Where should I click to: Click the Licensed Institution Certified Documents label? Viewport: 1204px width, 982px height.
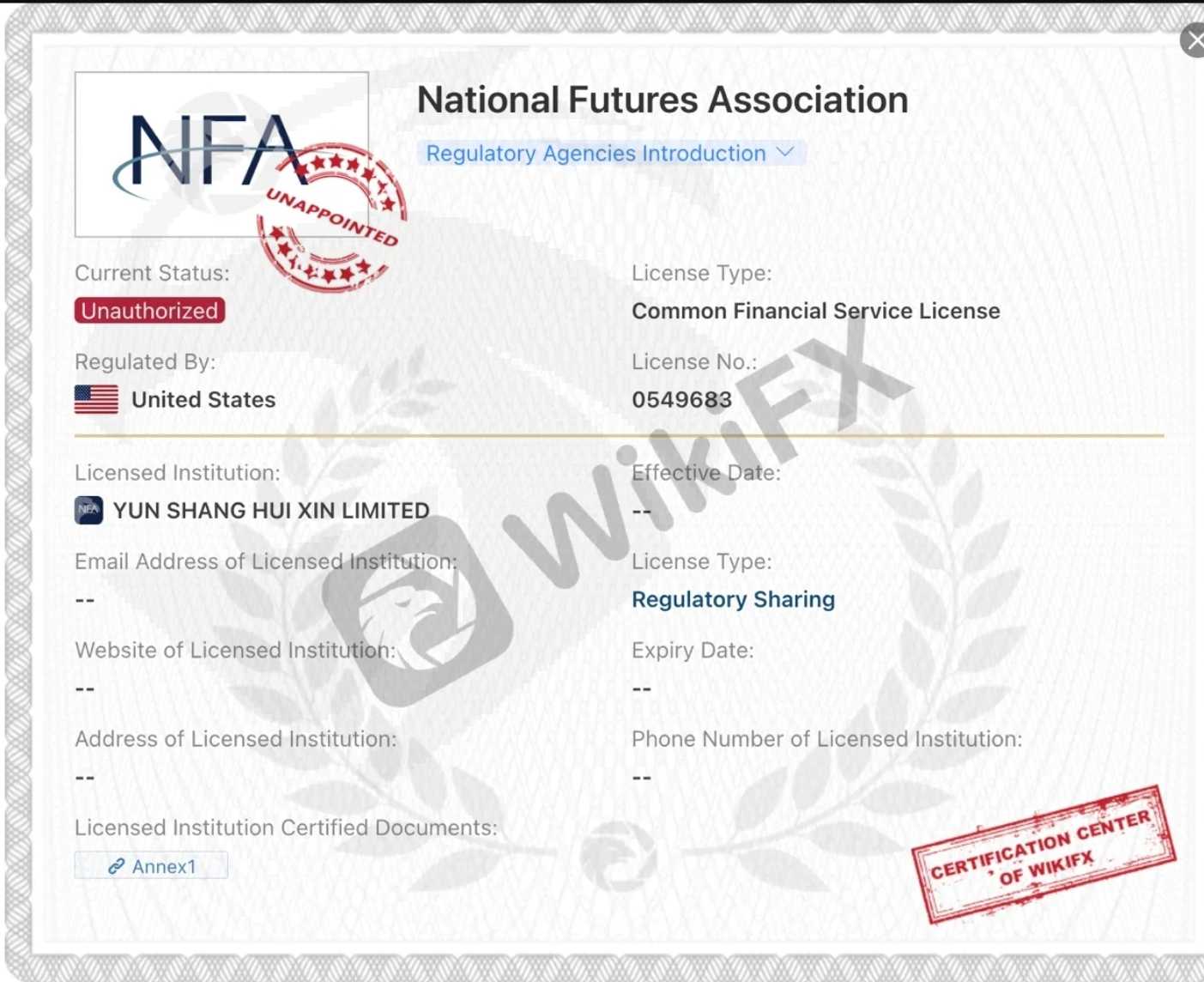[x=286, y=827]
